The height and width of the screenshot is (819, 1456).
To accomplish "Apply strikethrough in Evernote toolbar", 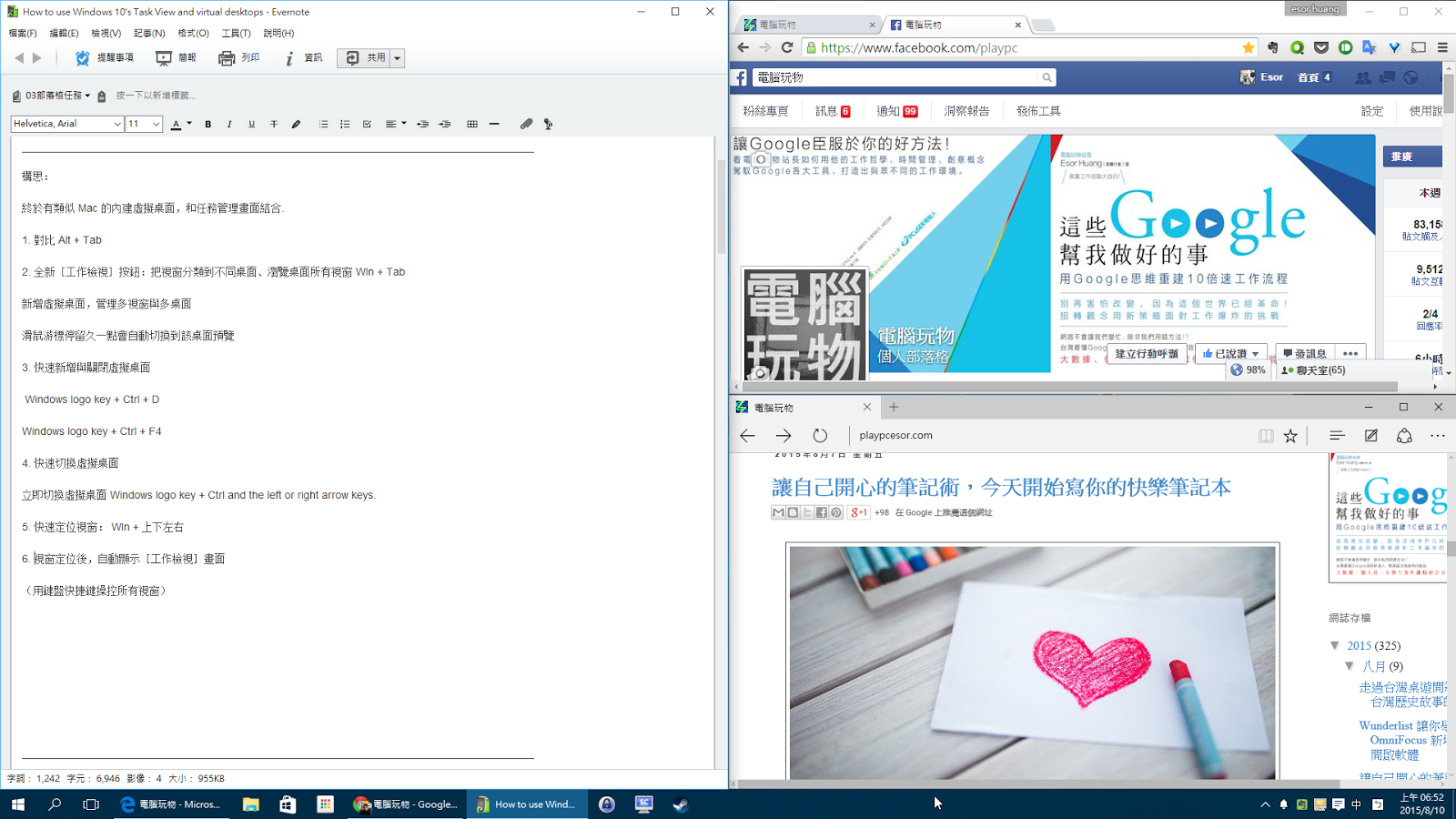I will pos(273,124).
